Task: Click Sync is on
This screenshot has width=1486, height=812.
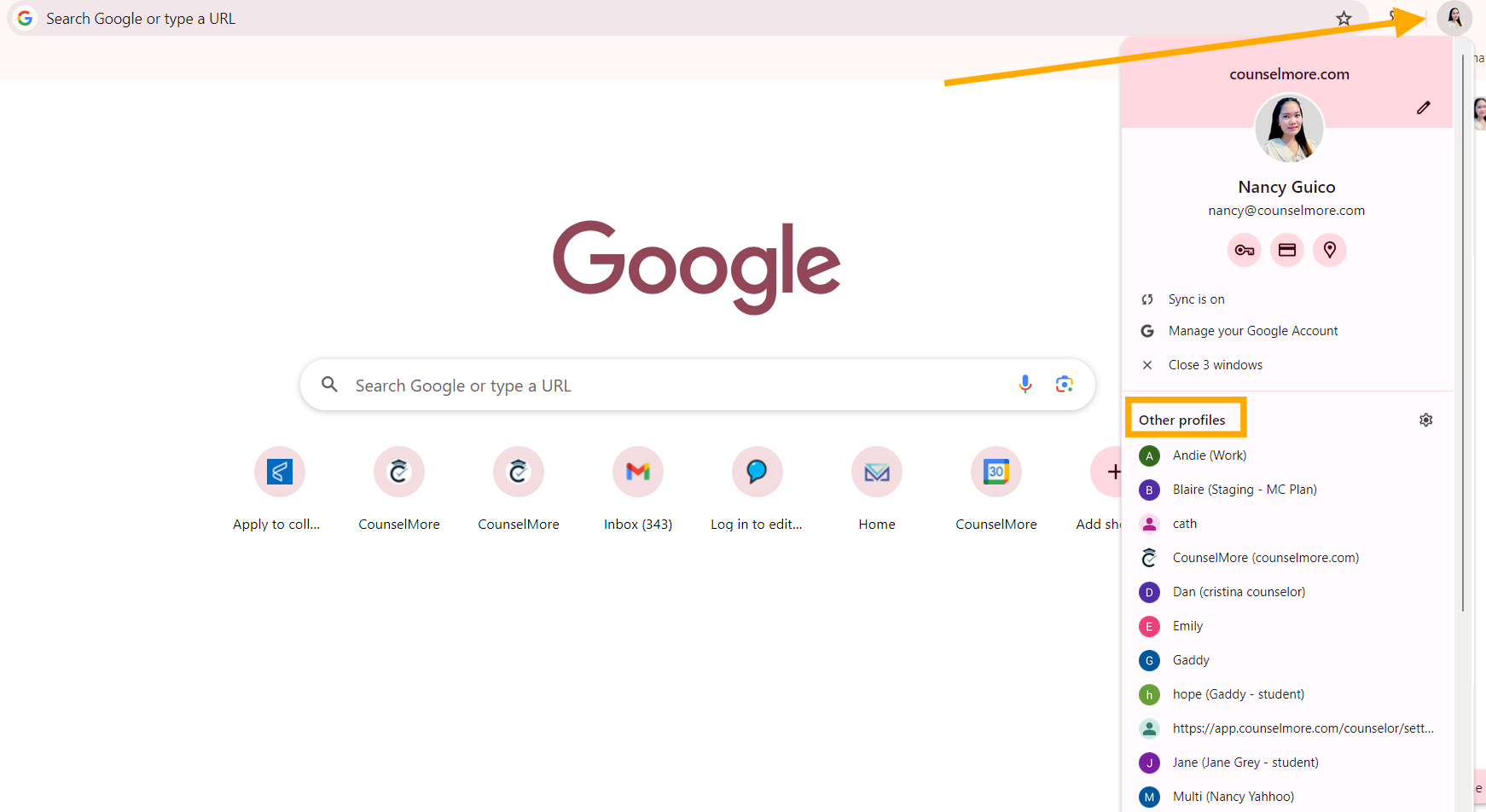Action: 1287,299
